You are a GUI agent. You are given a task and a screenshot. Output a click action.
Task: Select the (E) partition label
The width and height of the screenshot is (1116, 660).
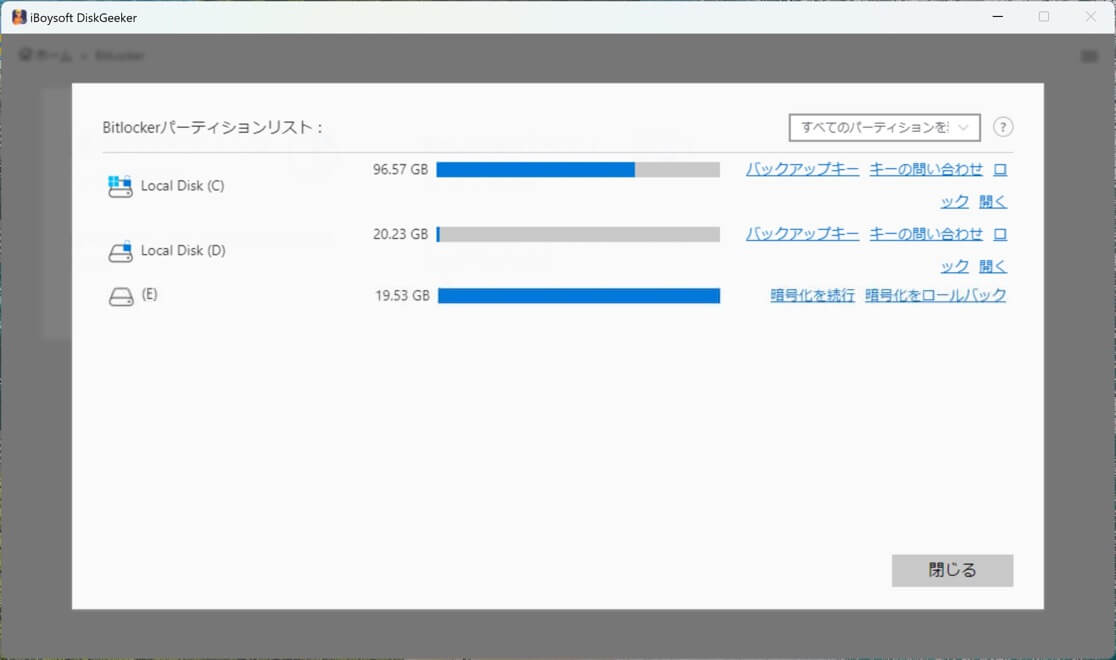tap(149, 294)
